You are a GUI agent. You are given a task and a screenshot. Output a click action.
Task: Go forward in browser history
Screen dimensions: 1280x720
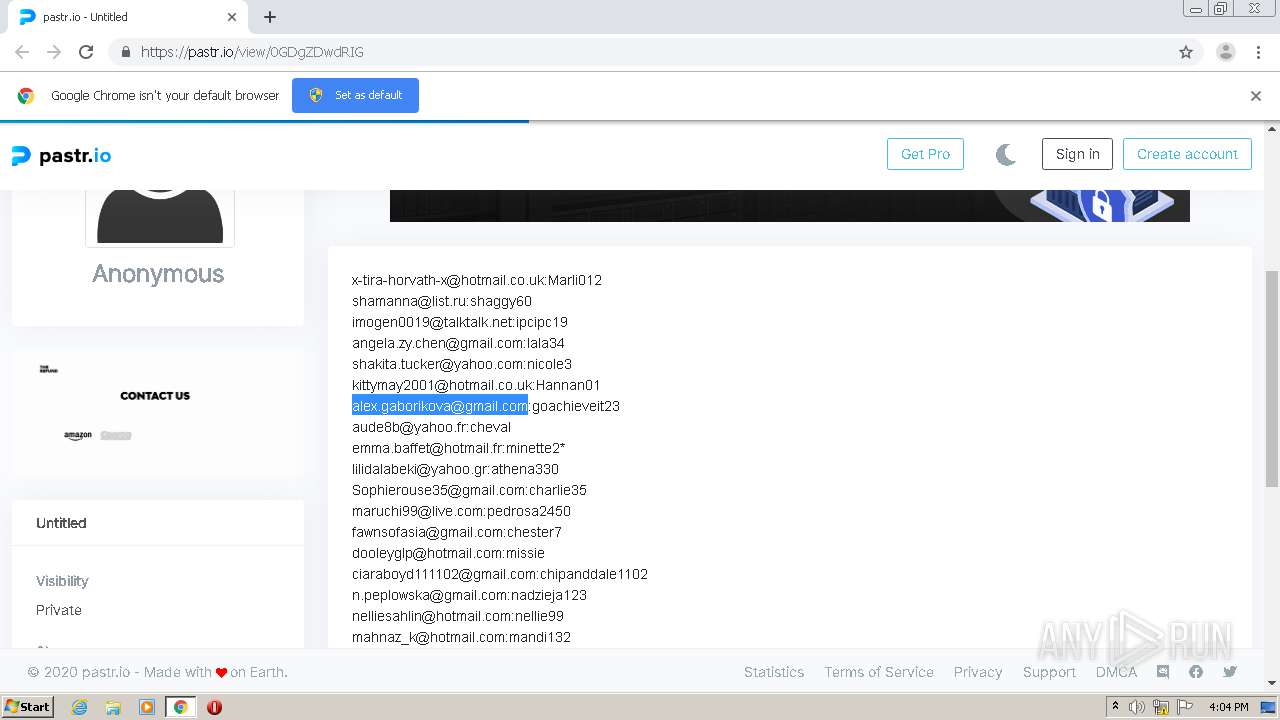[x=54, y=52]
